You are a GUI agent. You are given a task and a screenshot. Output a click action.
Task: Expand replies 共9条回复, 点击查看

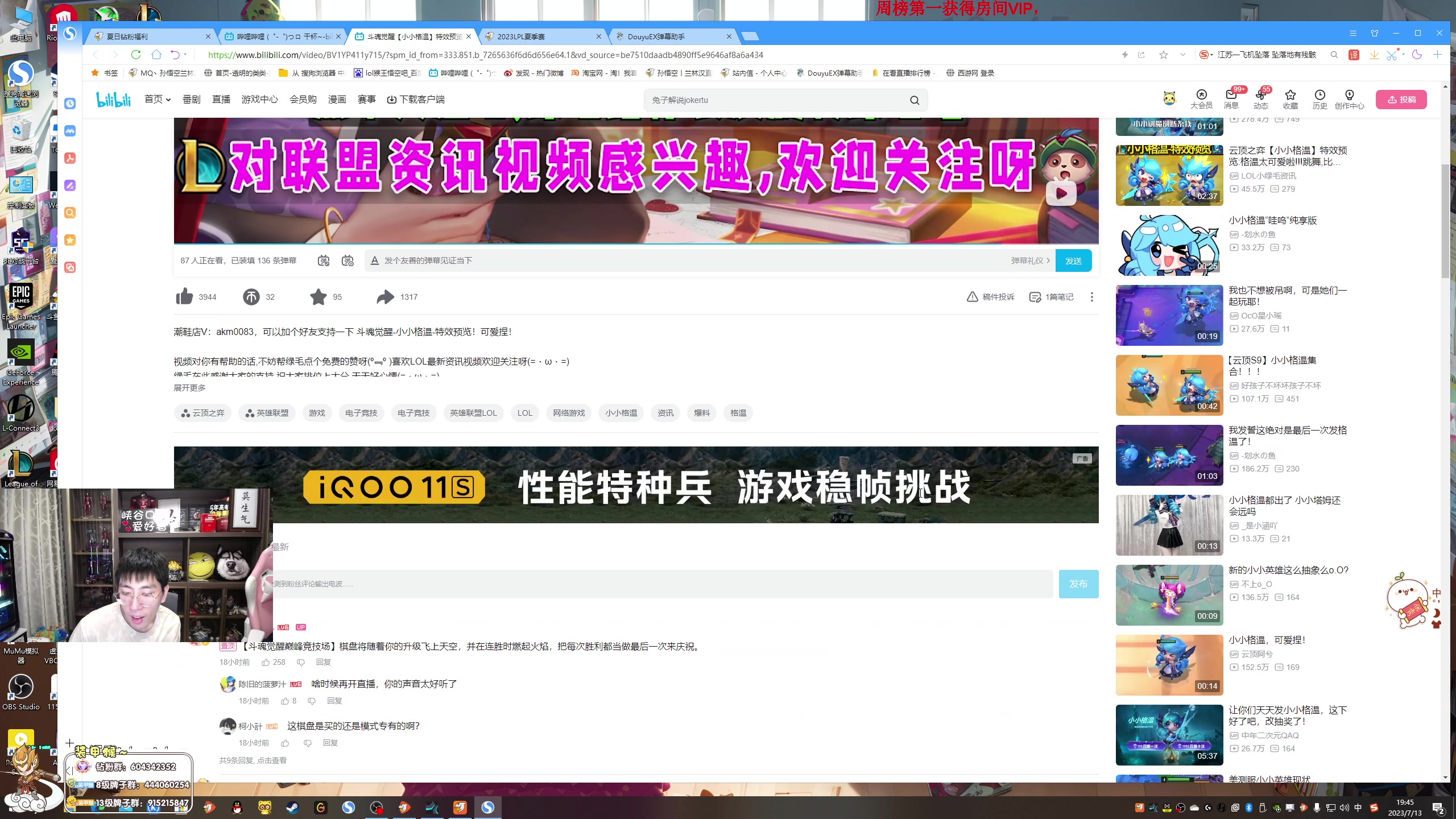point(253,760)
